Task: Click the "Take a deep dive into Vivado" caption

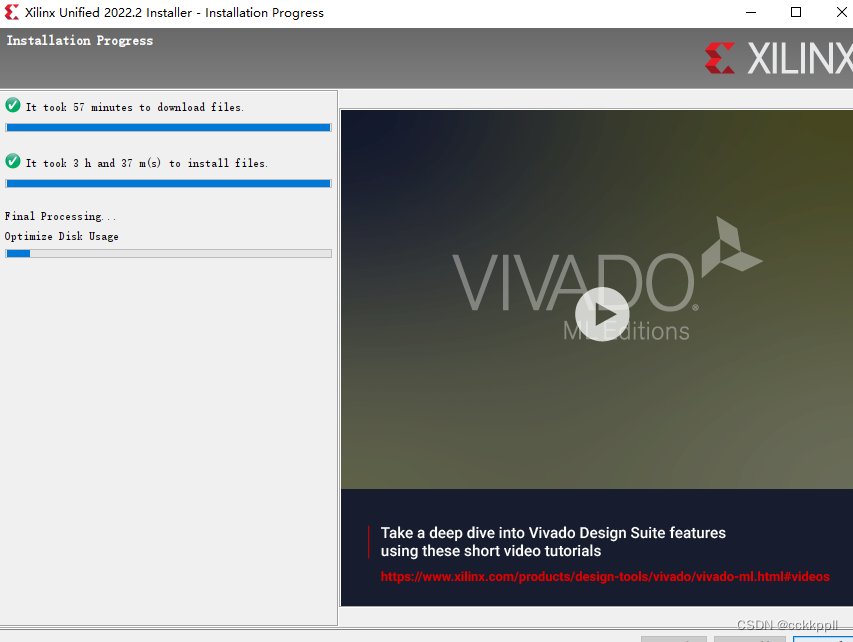Action: click(553, 542)
